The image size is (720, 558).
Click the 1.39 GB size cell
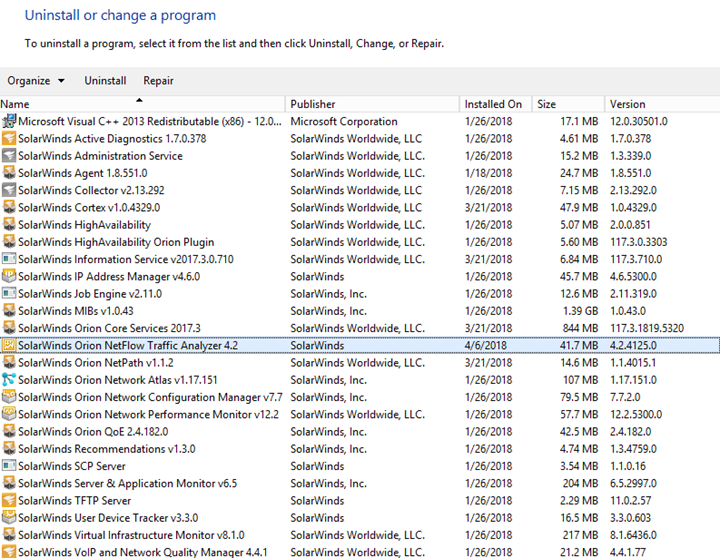click(x=581, y=311)
